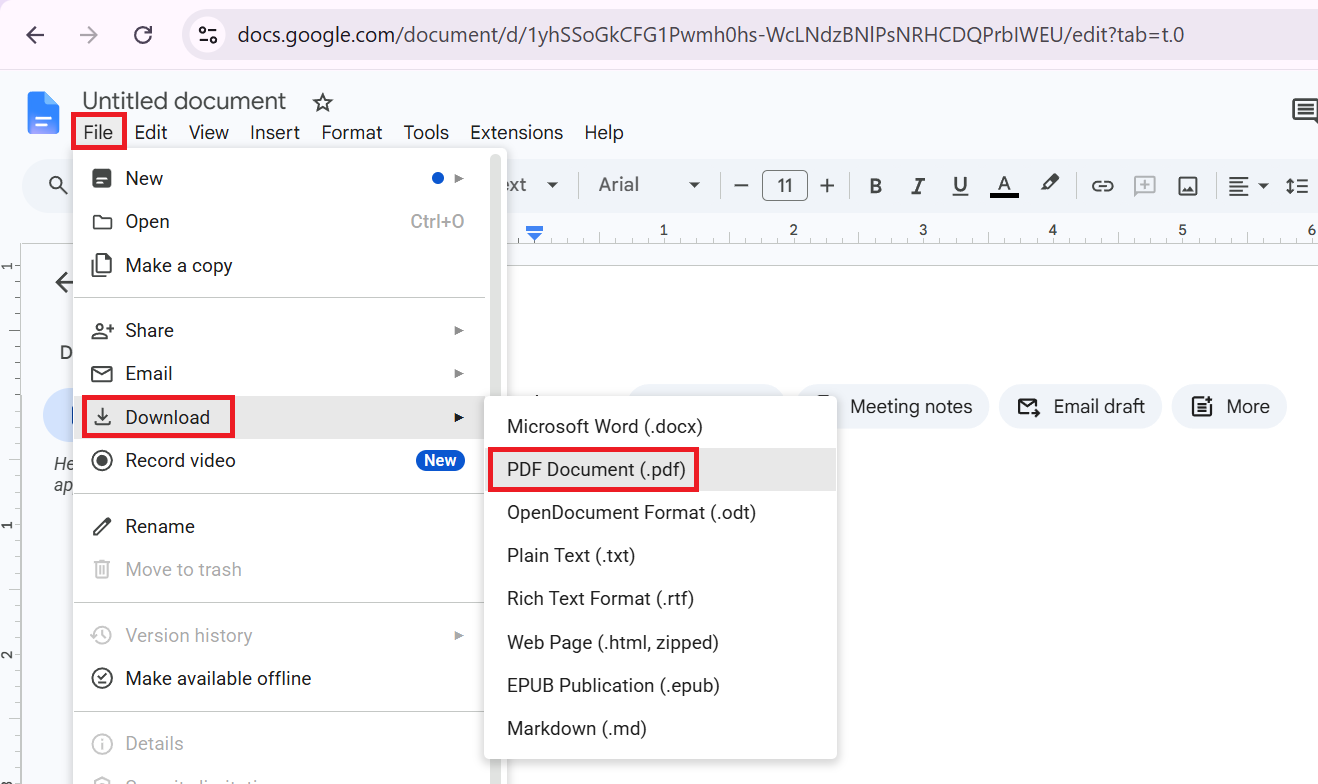The height and width of the screenshot is (784, 1318).
Task: Open the Extensions menu
Action: coord(516,132)
